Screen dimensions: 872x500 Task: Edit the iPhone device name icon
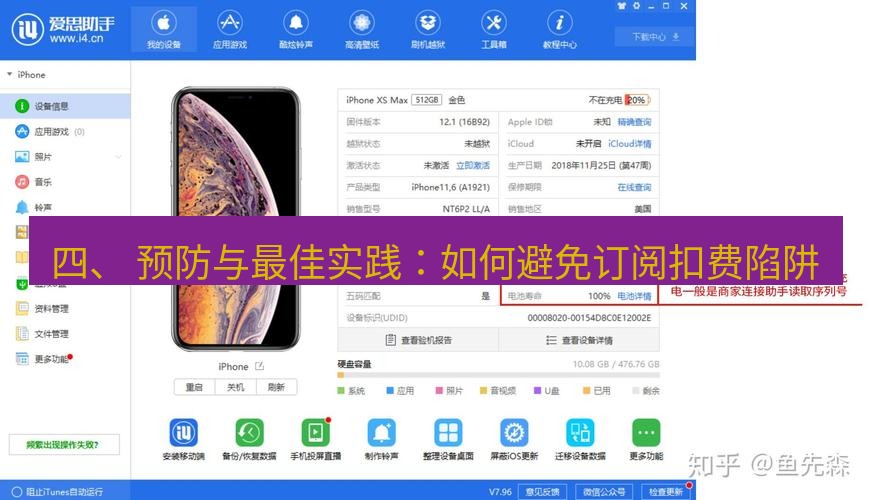[259, 367]
